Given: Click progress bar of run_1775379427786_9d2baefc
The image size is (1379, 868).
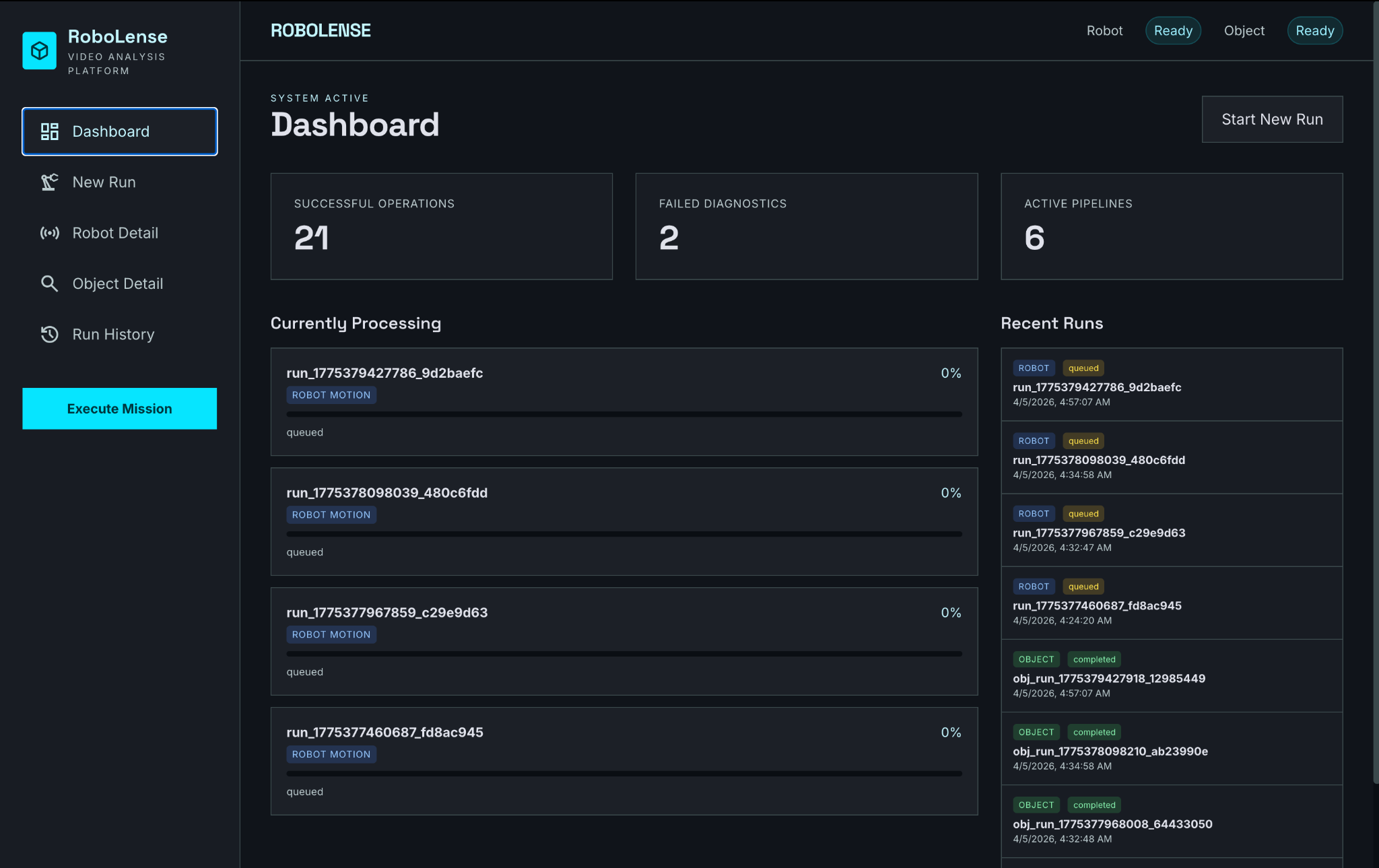Looking at the screenshot, I should [624, 414].
